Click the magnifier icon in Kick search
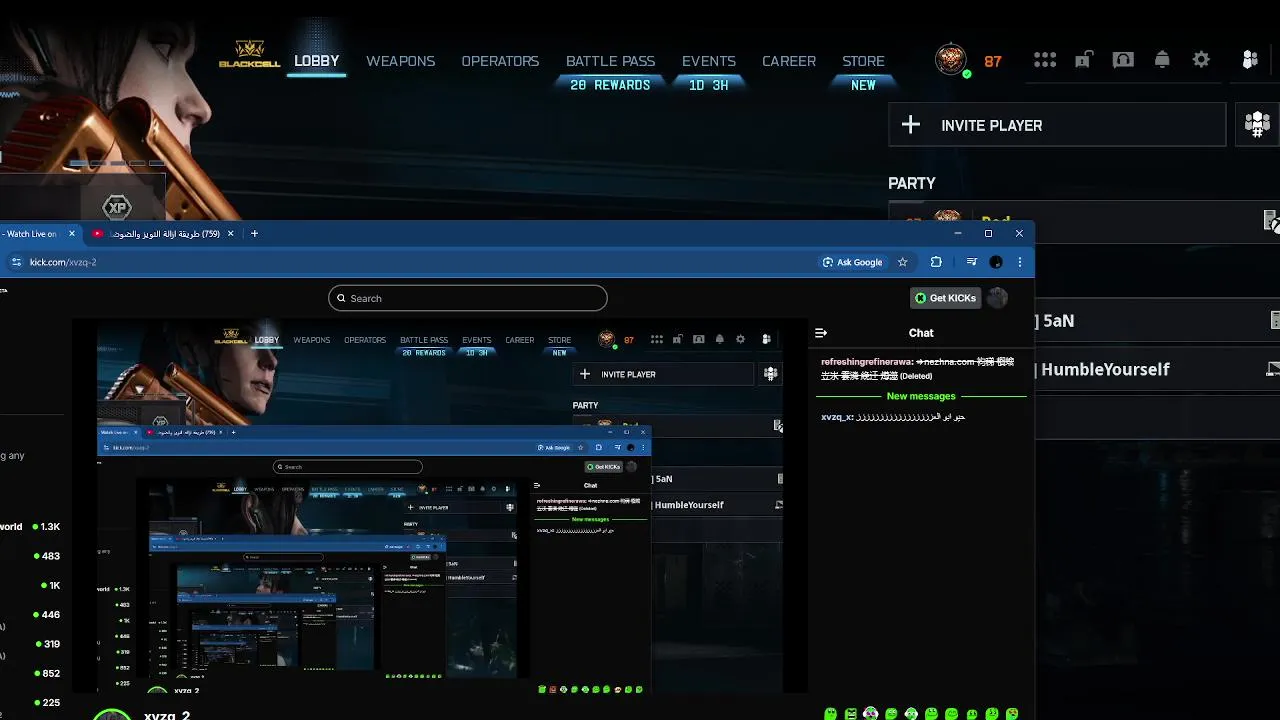The width and height of the screenshot is (1280, 720). 341,298
